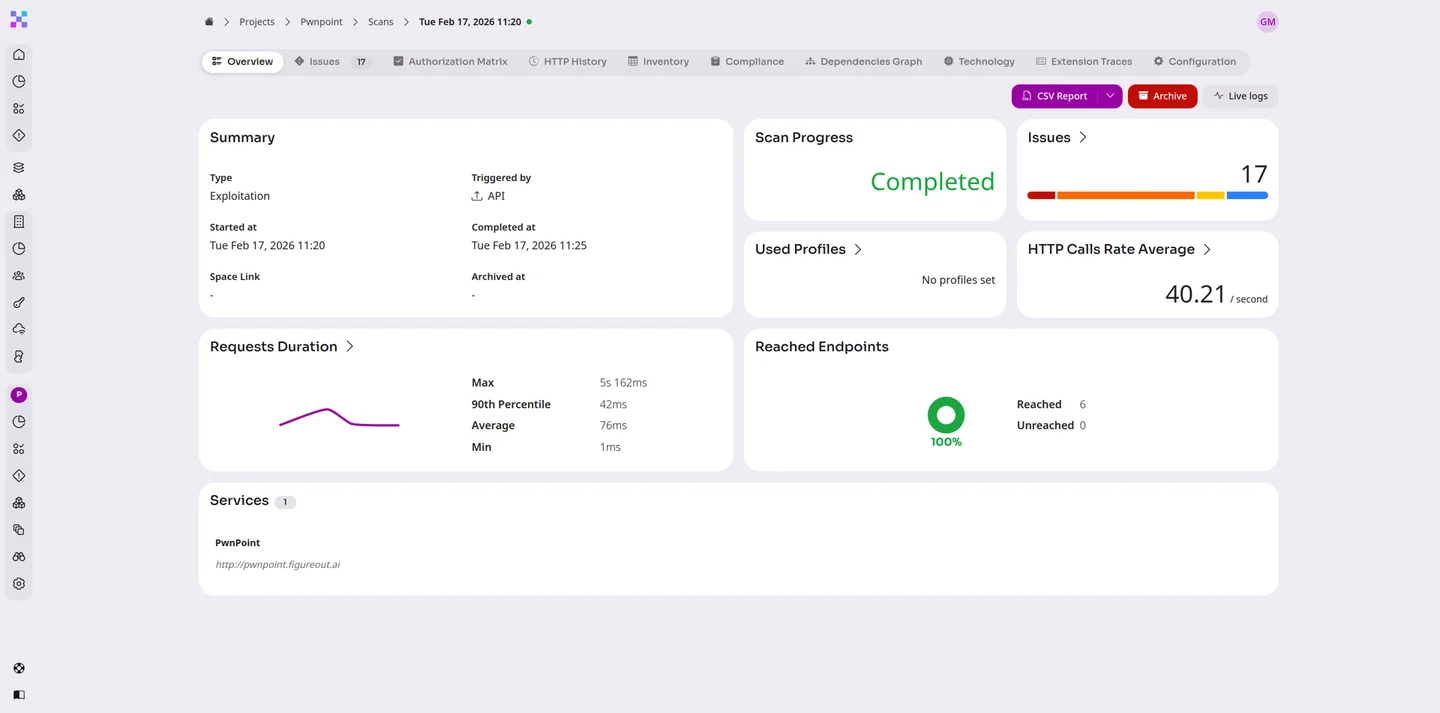Screen dimensions: 1440x713
Task: Expand the Requests Duration chevron
Action: tap(350, 347)
